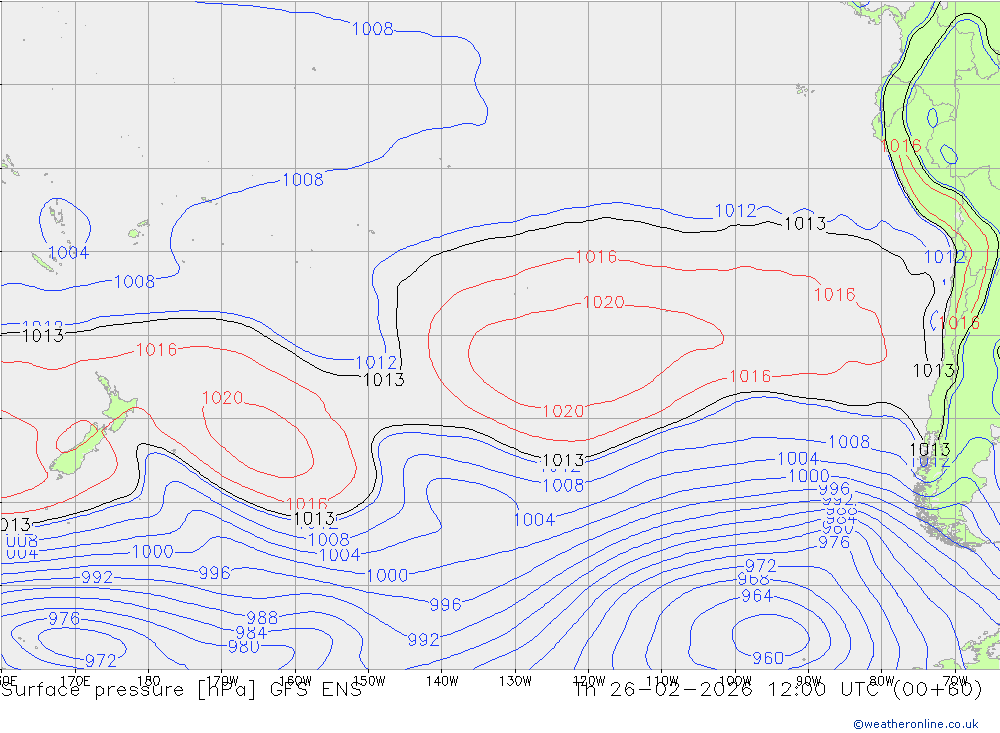Select the 110W longitude label
1000x733 pixels.
tap(662, 681)
